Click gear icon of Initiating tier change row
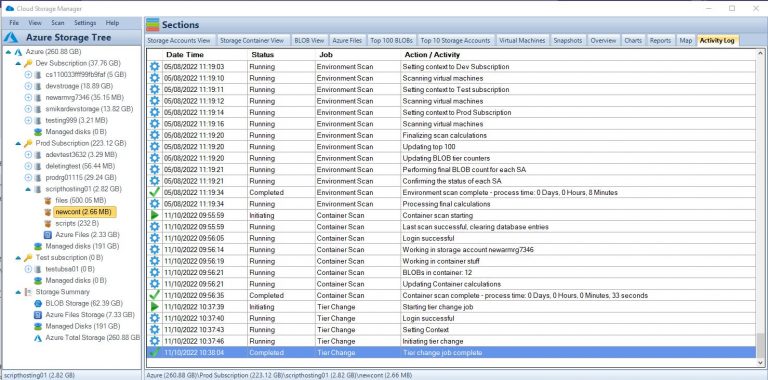The height and width of the screenshot is (380, 768). pos(154,341)
